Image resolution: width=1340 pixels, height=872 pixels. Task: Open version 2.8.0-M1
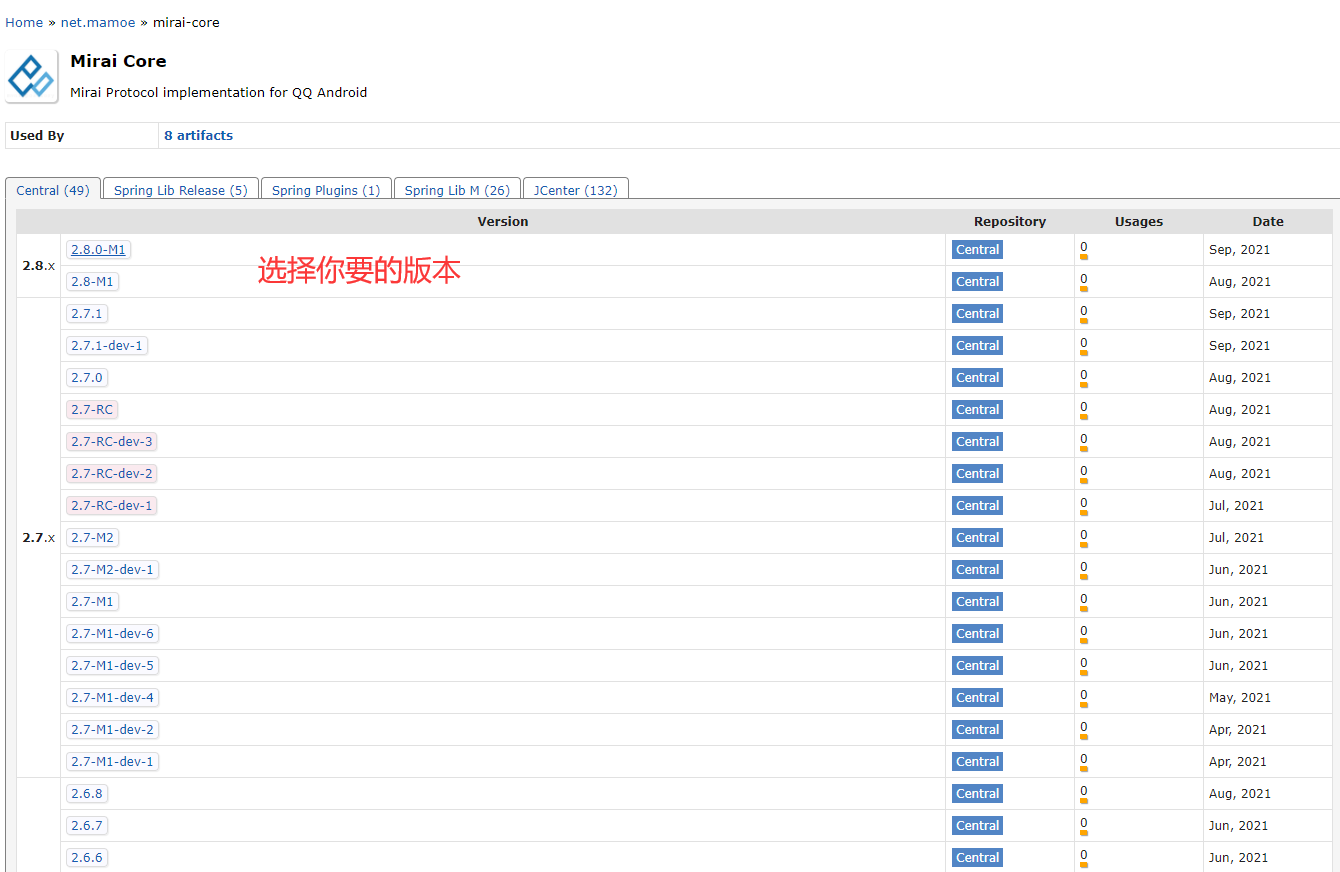coord(98,250)
